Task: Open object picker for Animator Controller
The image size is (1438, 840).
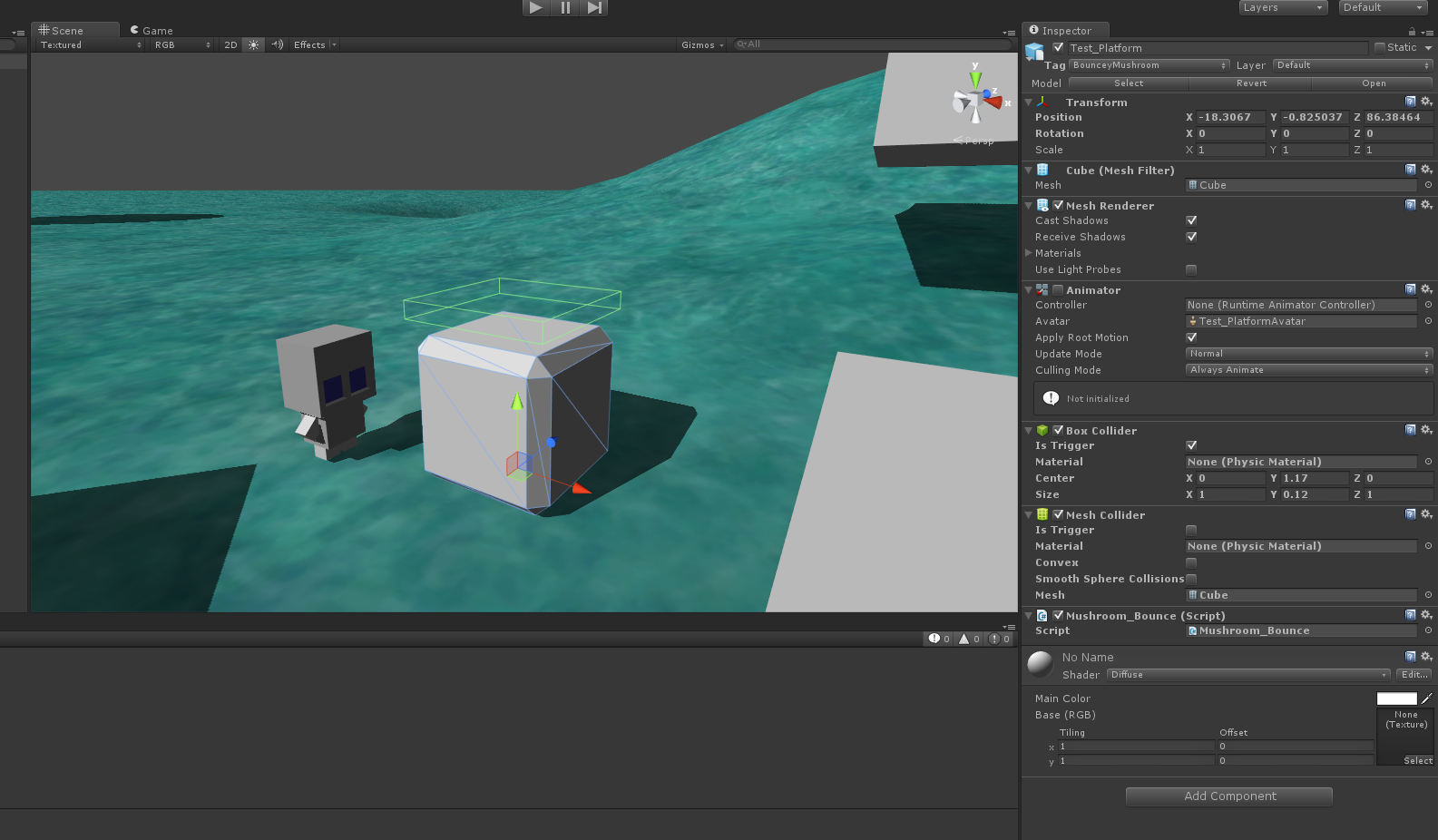Action: click(x=1428, y=305)
